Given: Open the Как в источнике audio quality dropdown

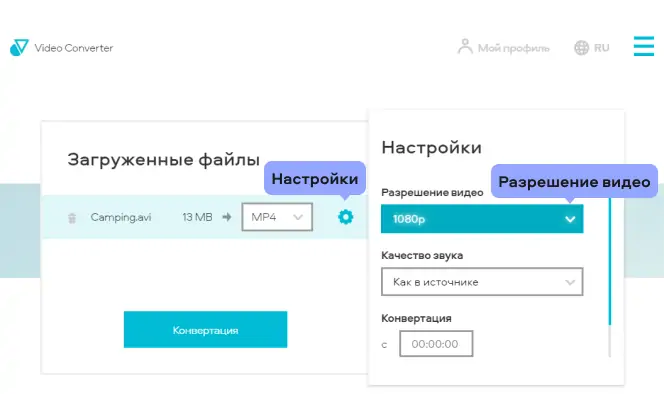Looking at the screenshot, I should pyautogui.click(x=482, y=282).
